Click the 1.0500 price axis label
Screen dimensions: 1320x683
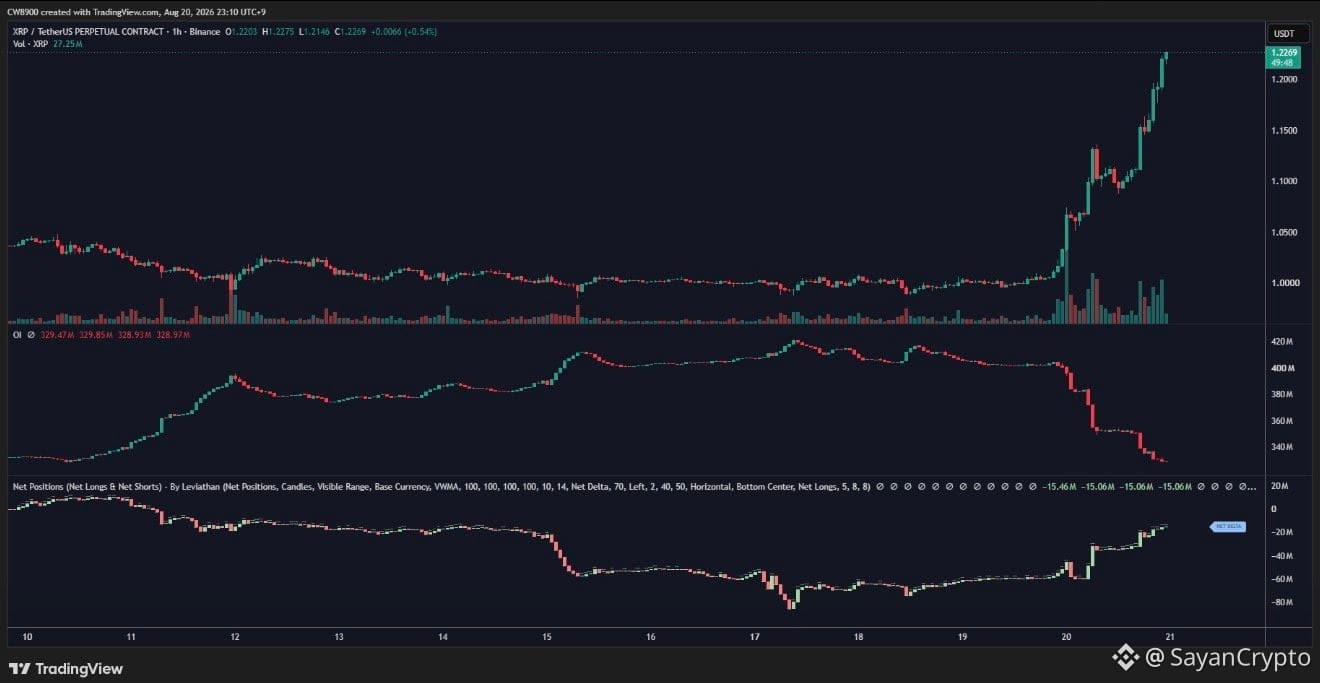[1284, 232]
